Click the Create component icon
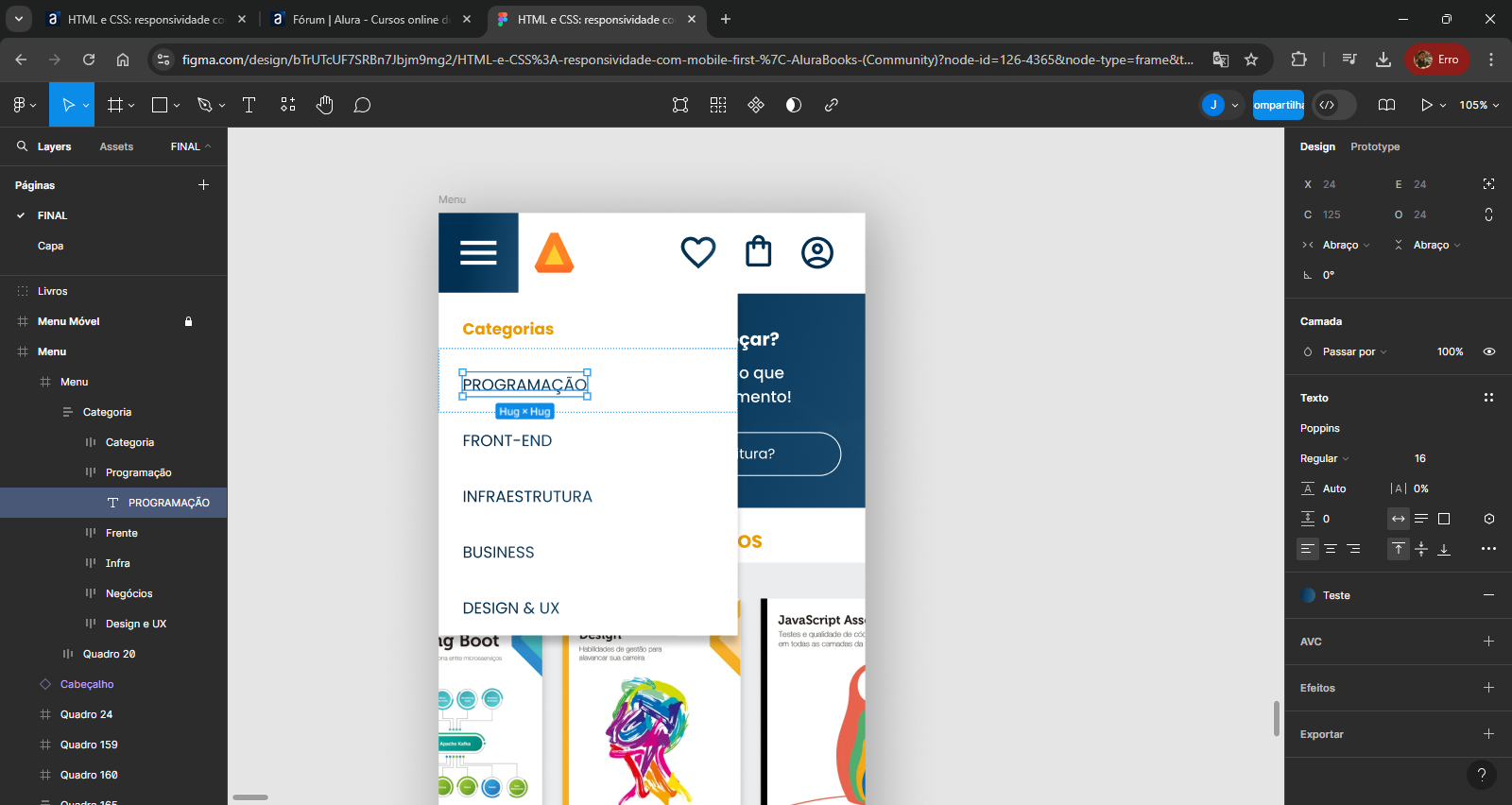 pos(756,105)
